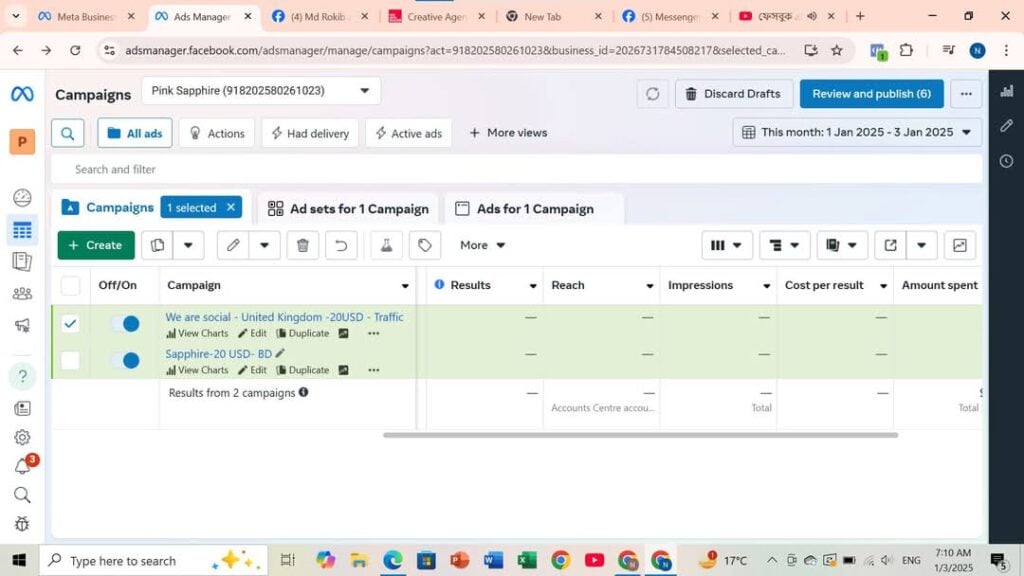Select the Active ads view

pyautogui.click(x=408, y=133)
